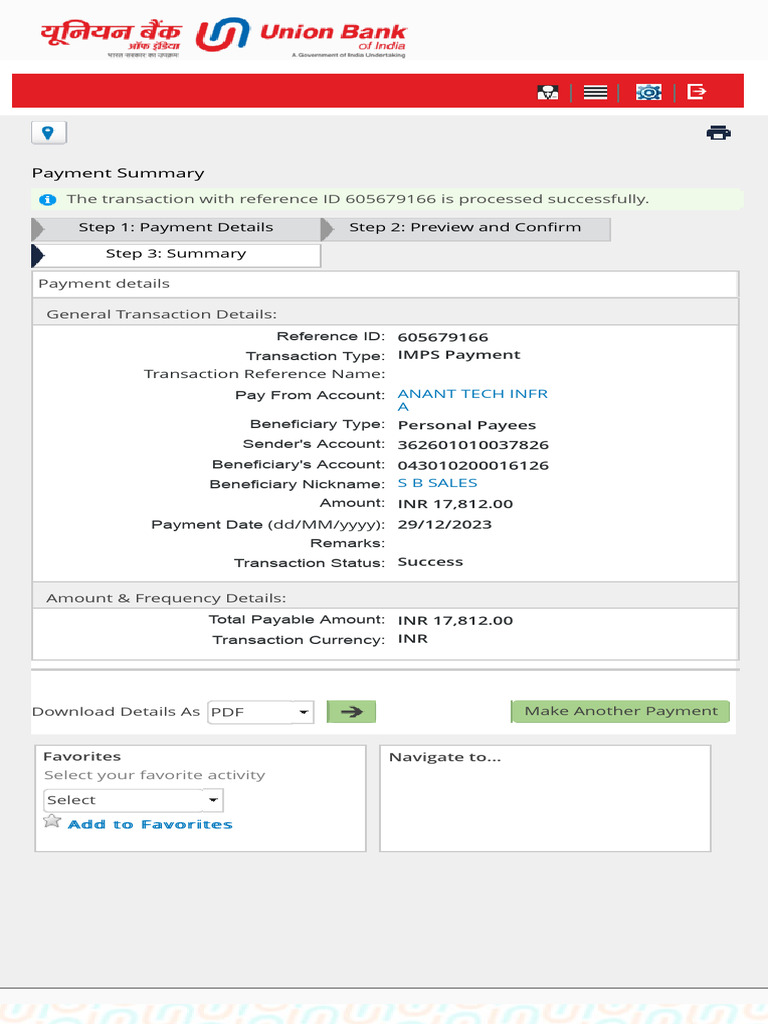Print the payment summary via printer icon
768x1024 pixels.
[x=718, y=133]
